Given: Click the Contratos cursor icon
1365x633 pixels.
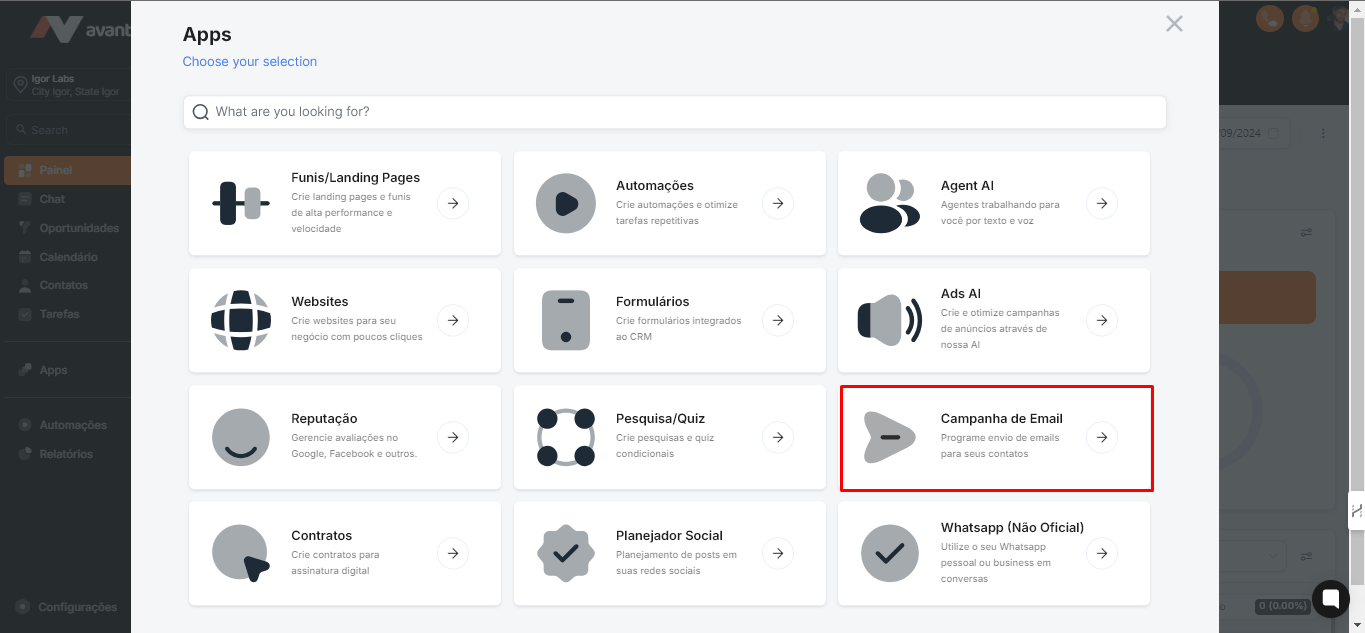Looking at the screenshot, I should click(x=241, y=553).
